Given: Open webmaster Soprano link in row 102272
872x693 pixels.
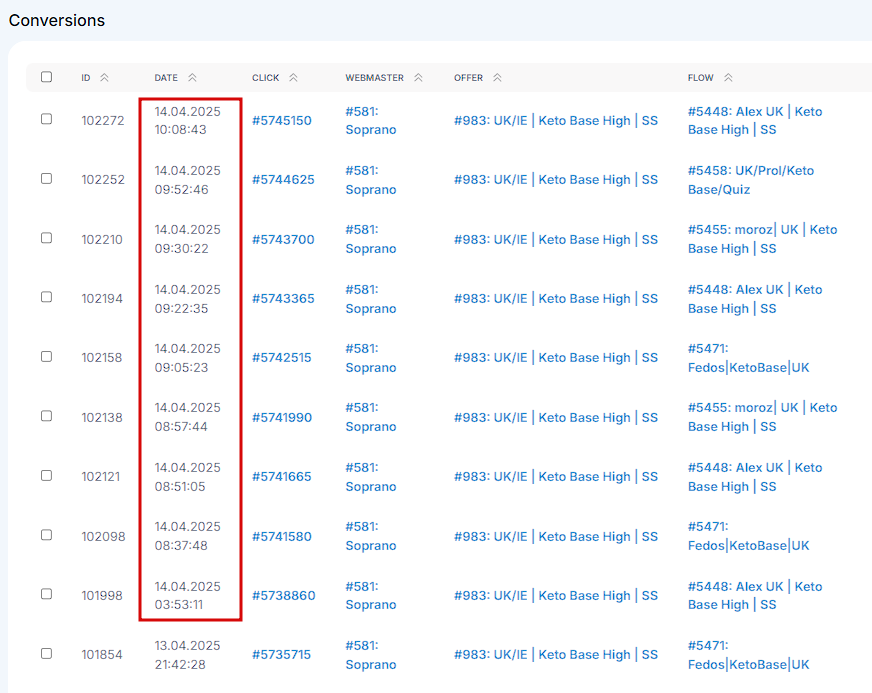Looking at the screenshot, I should [x=371, y=121].
